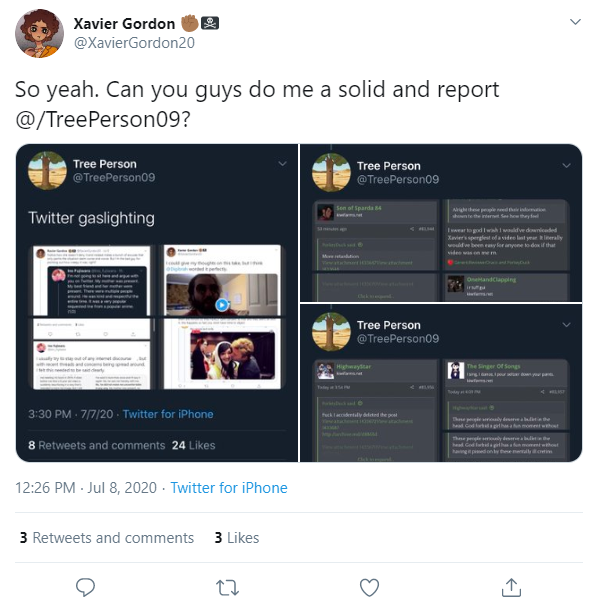Viewport: 598px width, 610px height.
Task: Open the @XavierGordon20 handle link
Action: pos(134,43)
